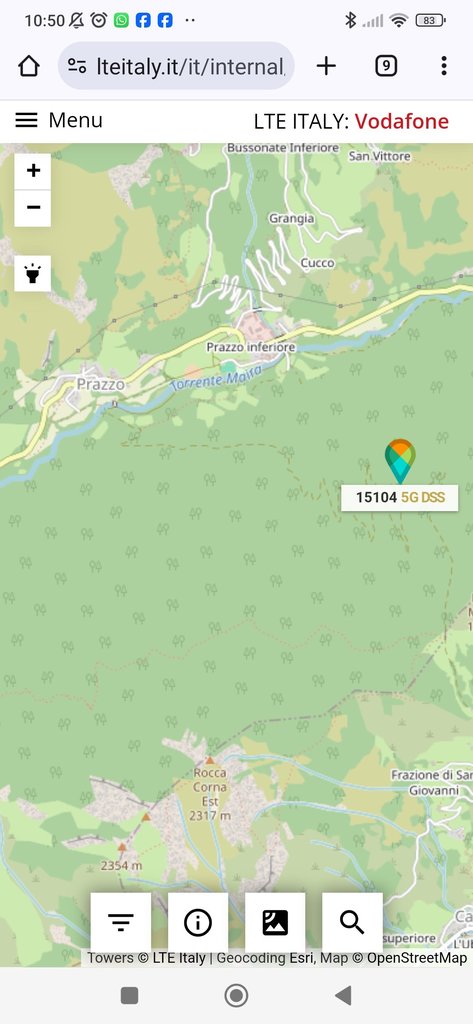Open the magnifier search tool
The height and width of the screenshot is (1024, 473).
pyautogui.click(x=352, y=923)
